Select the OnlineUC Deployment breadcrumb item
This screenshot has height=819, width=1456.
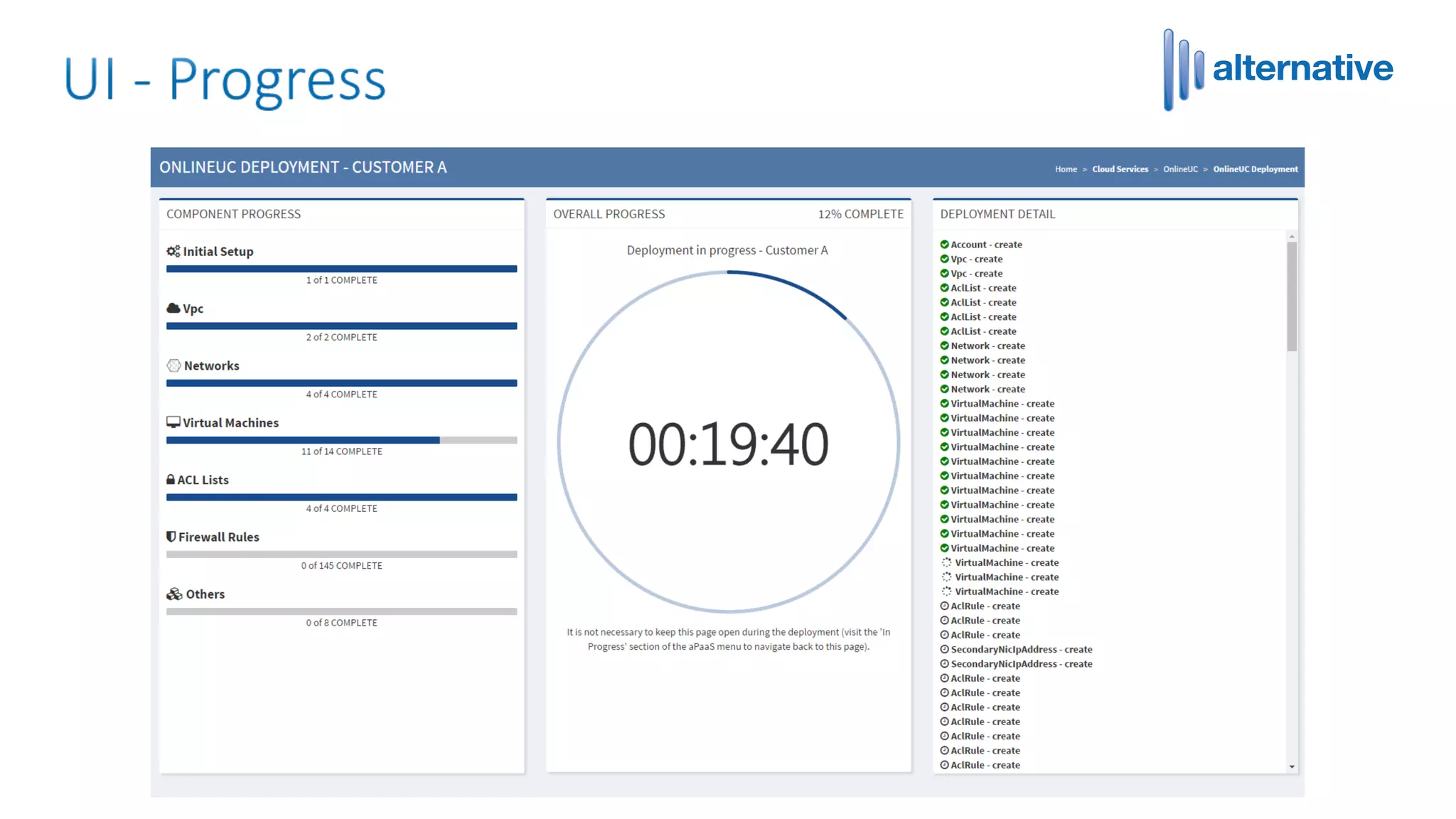[x=1255, y=169]
